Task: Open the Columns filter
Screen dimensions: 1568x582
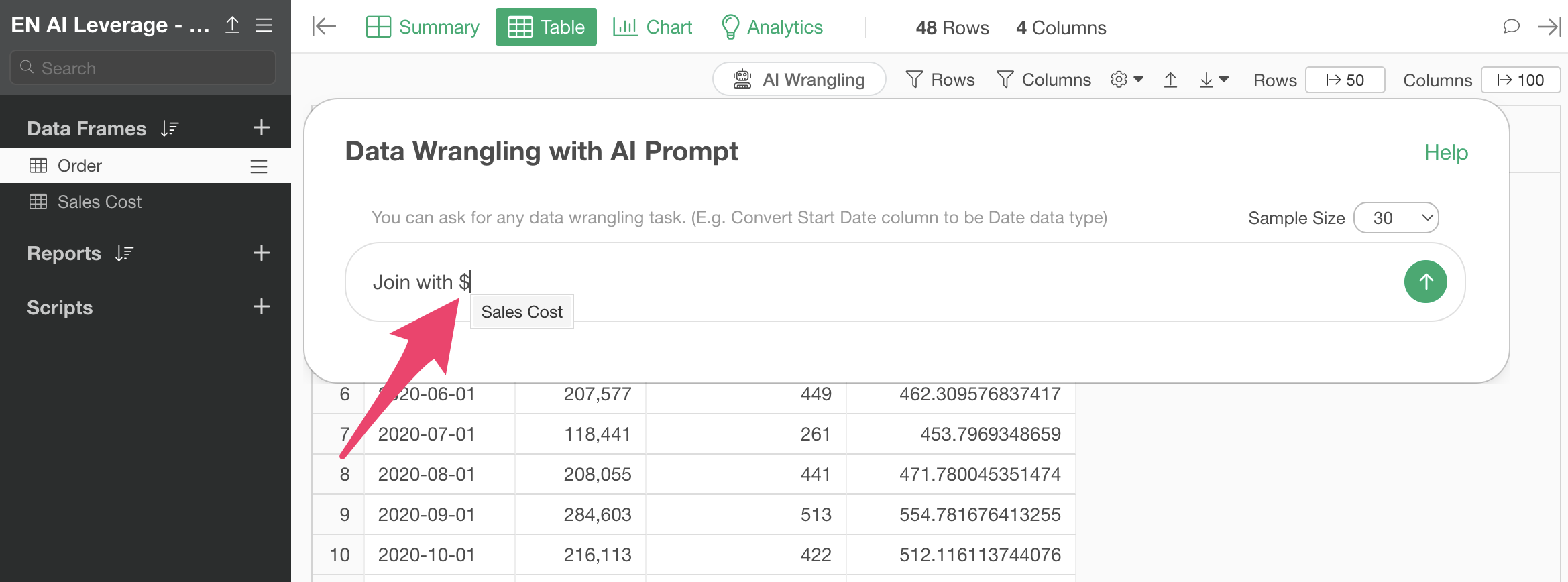Action: [x=1044, y=79]
